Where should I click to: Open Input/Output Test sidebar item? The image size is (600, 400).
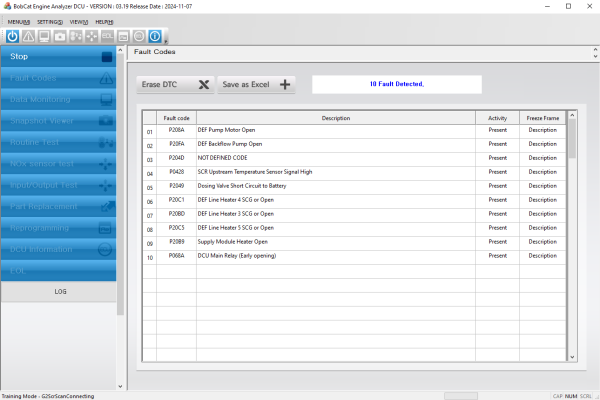pyautogui.click(x=58, y=185)
